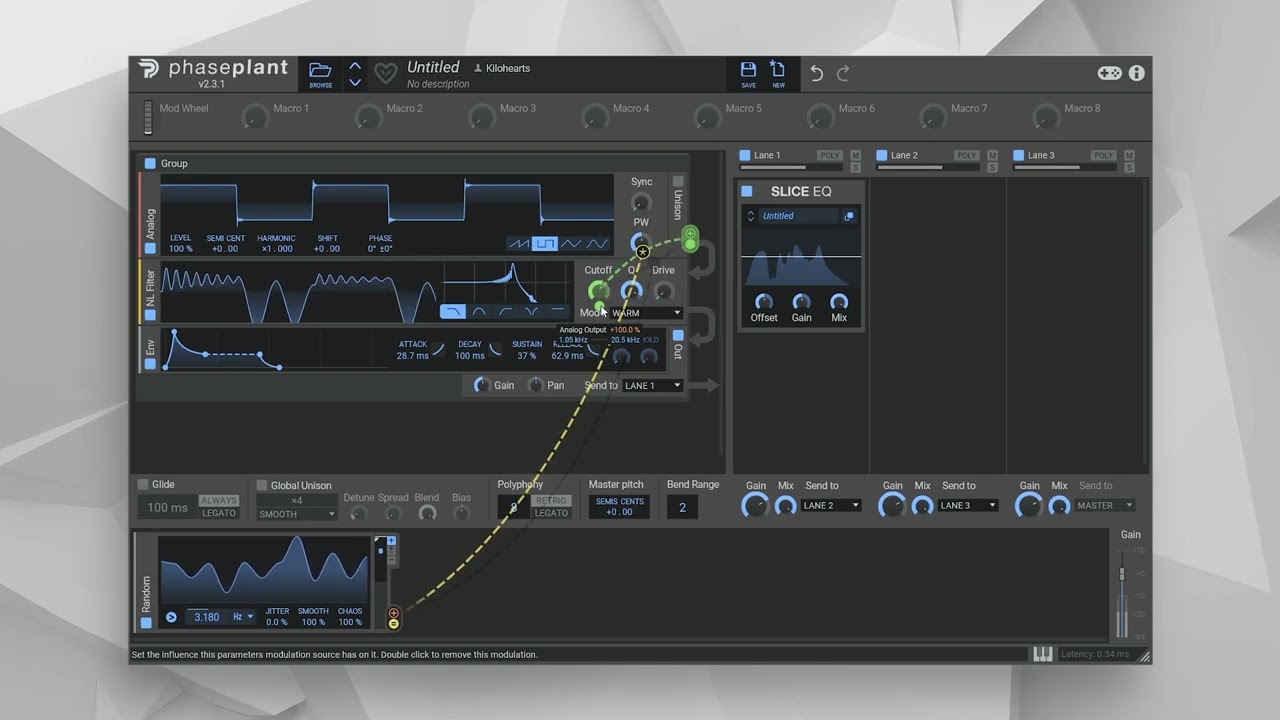Solo Lane 1 with the S button
This screenshot has width=1280, height=720.
pos(855,167)
